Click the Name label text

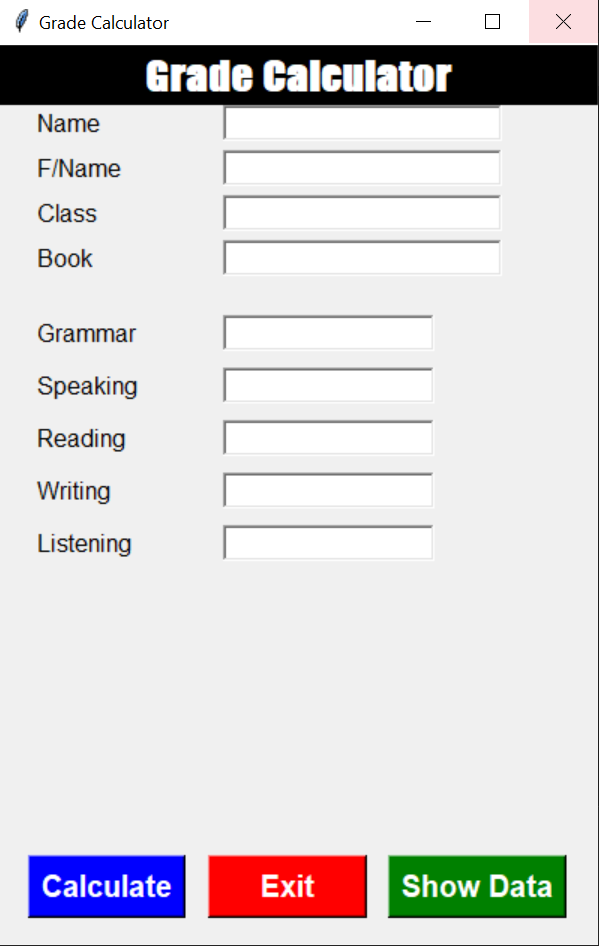[x=67, y=123]
